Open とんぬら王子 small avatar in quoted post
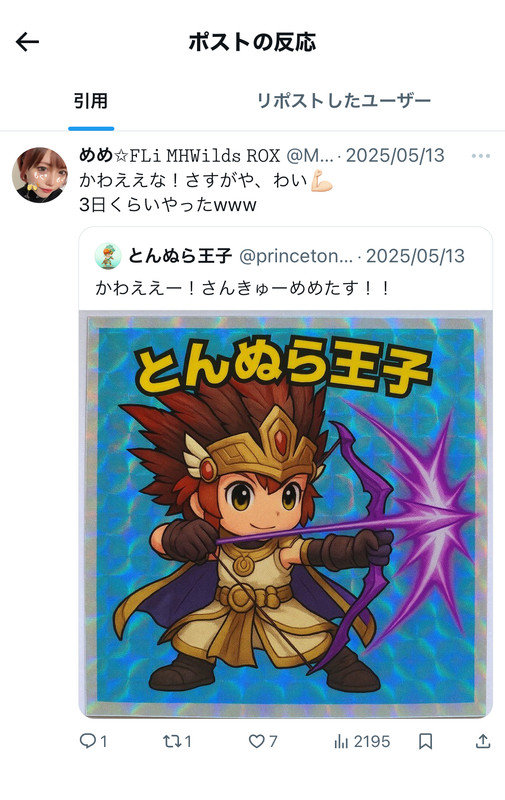505x800 pixels. 108,256
